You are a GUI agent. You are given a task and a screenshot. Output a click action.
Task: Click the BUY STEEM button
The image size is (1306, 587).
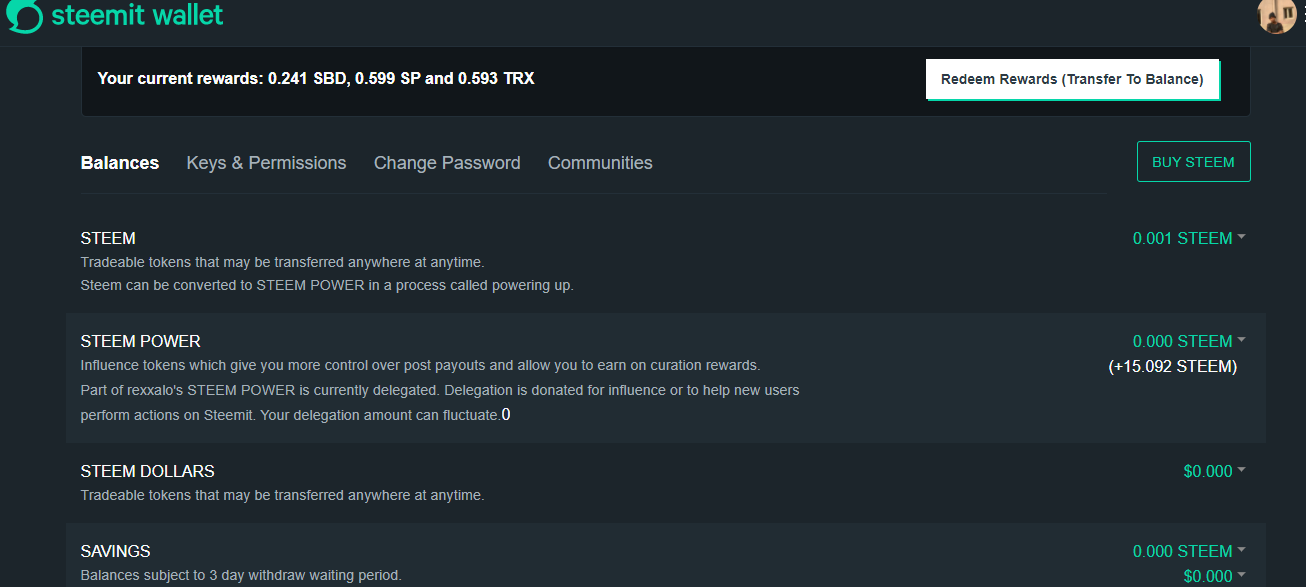pos(1193,162)
